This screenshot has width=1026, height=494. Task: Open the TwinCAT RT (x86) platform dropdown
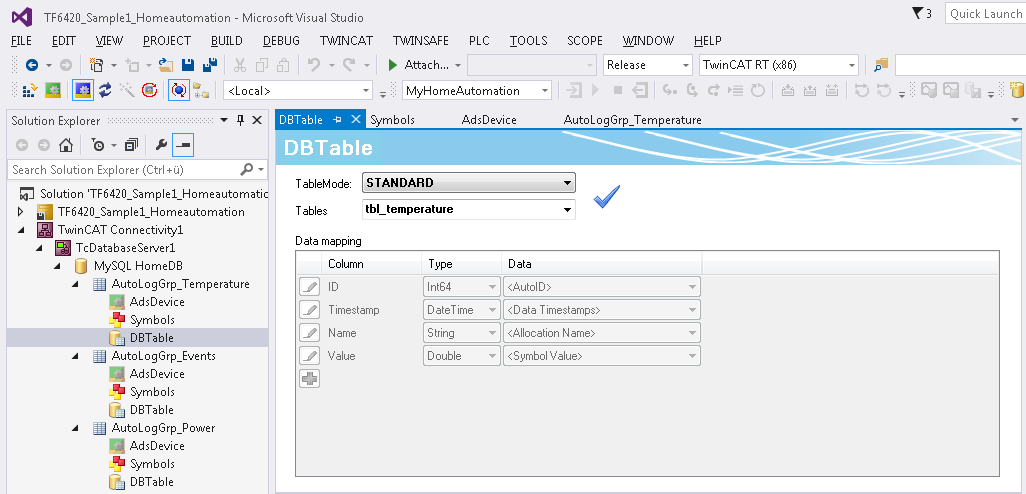(779, 65)
